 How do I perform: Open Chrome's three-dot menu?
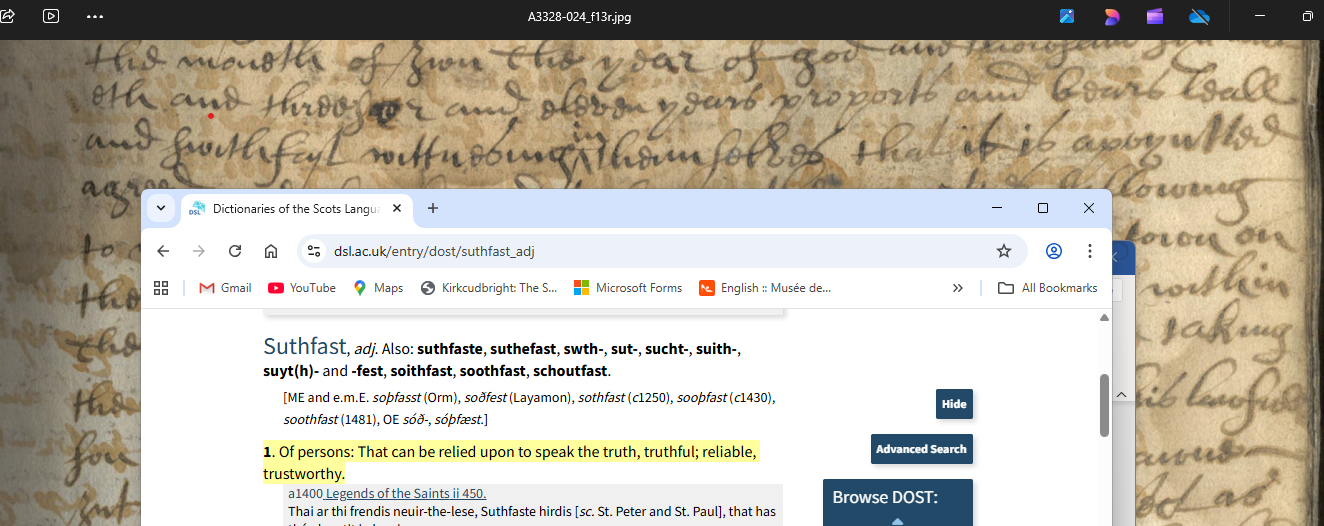click(x=1089, y=251)
